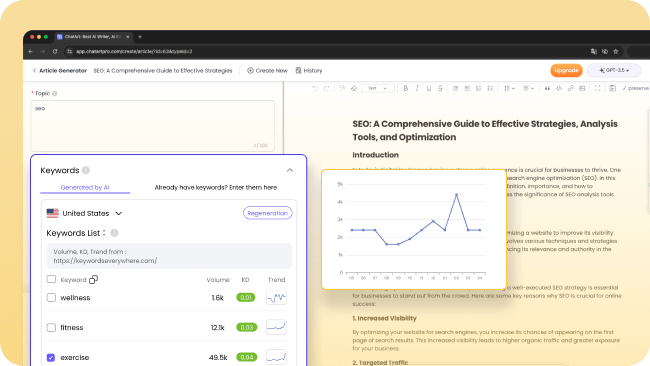Show info tooltip next to Keywords heading
This screenshot has width=650, height=366.
coord(86,170)
